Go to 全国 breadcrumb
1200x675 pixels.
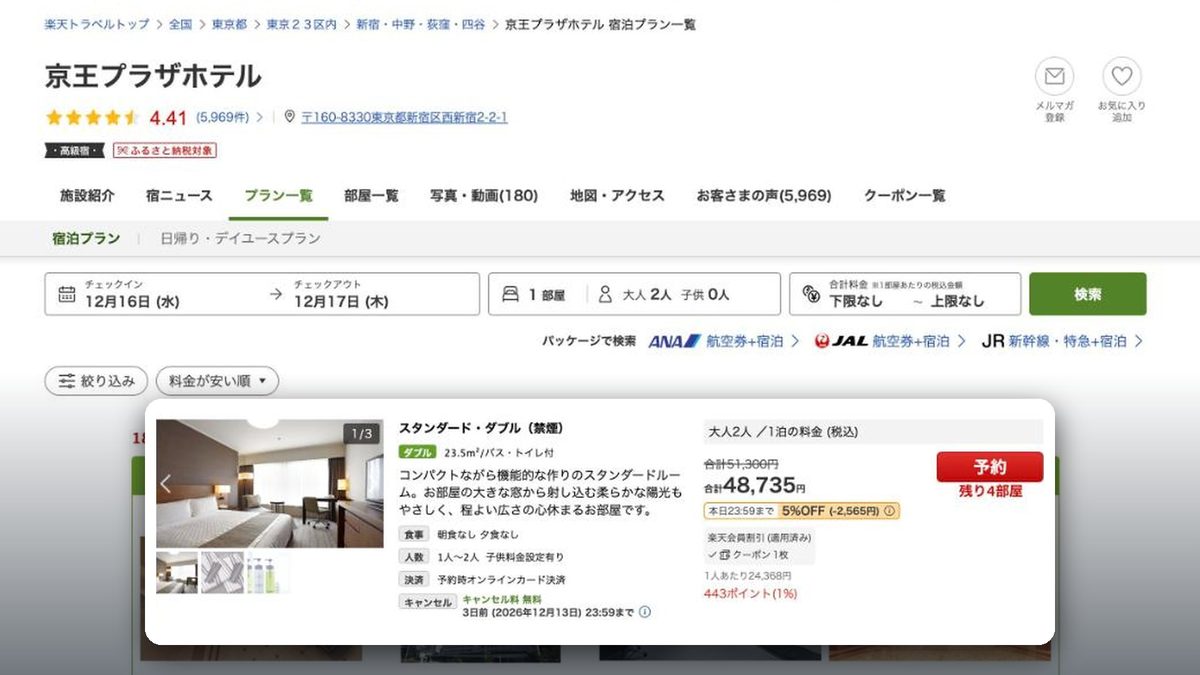pyautogui.click(x=180, y=24)
